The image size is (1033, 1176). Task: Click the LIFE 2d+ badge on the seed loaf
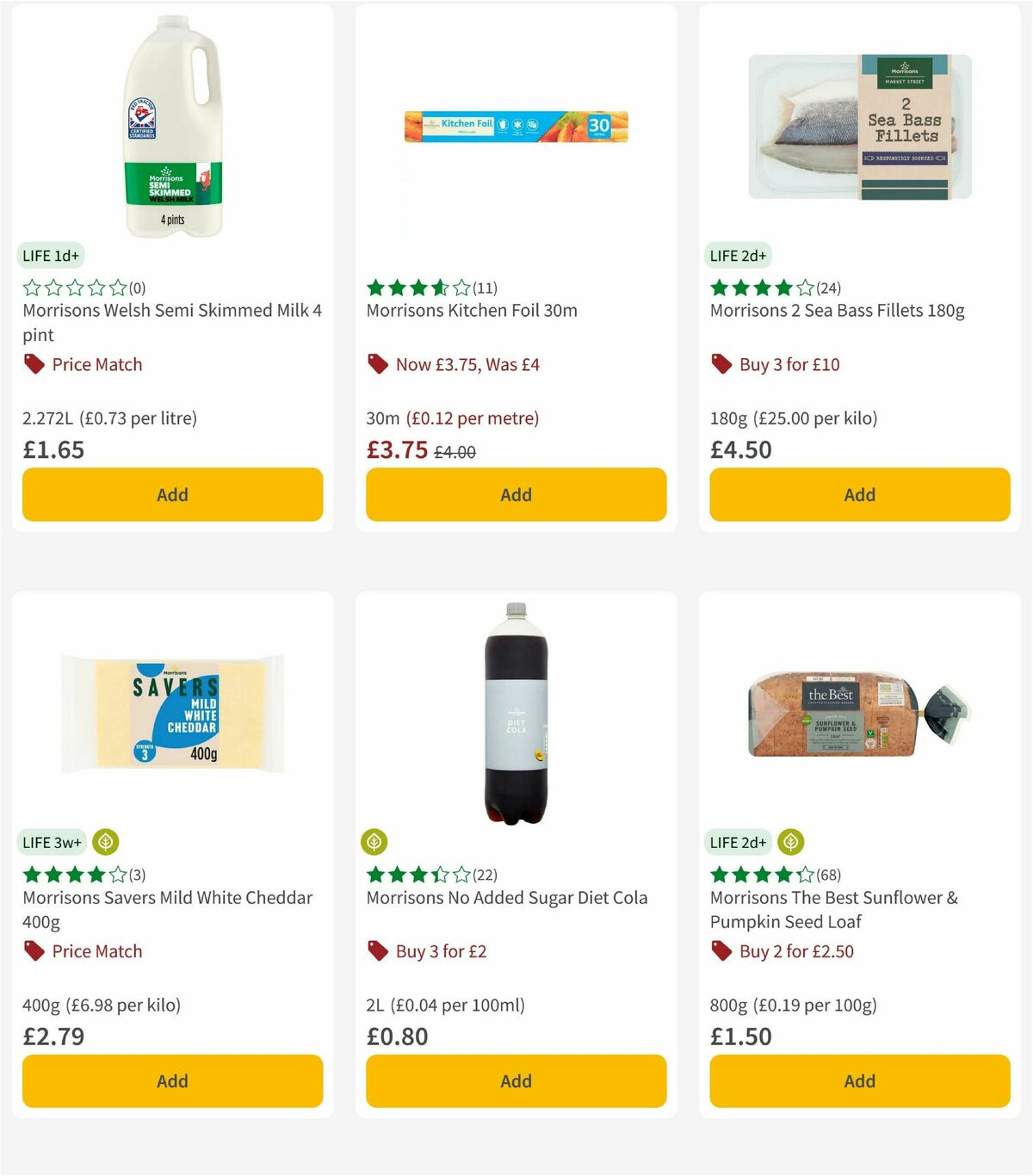point(739,843)
